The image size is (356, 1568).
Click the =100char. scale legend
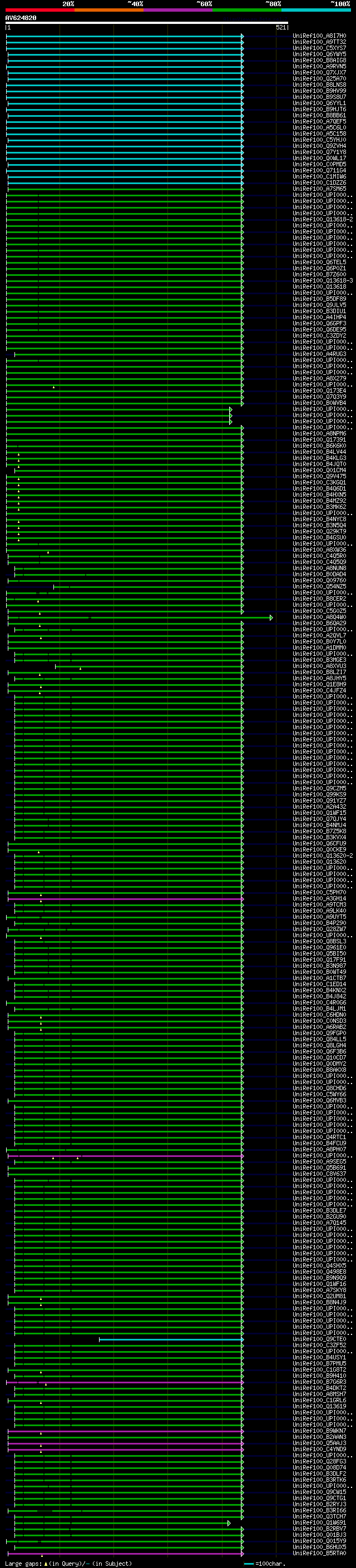(x=264, y=1564)
